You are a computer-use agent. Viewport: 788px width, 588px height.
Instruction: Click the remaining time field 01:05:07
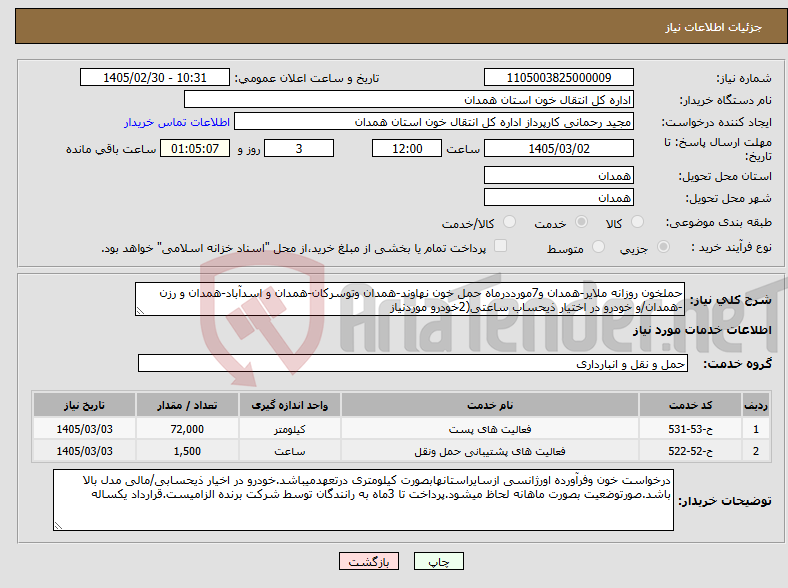(x=195, y=148)
